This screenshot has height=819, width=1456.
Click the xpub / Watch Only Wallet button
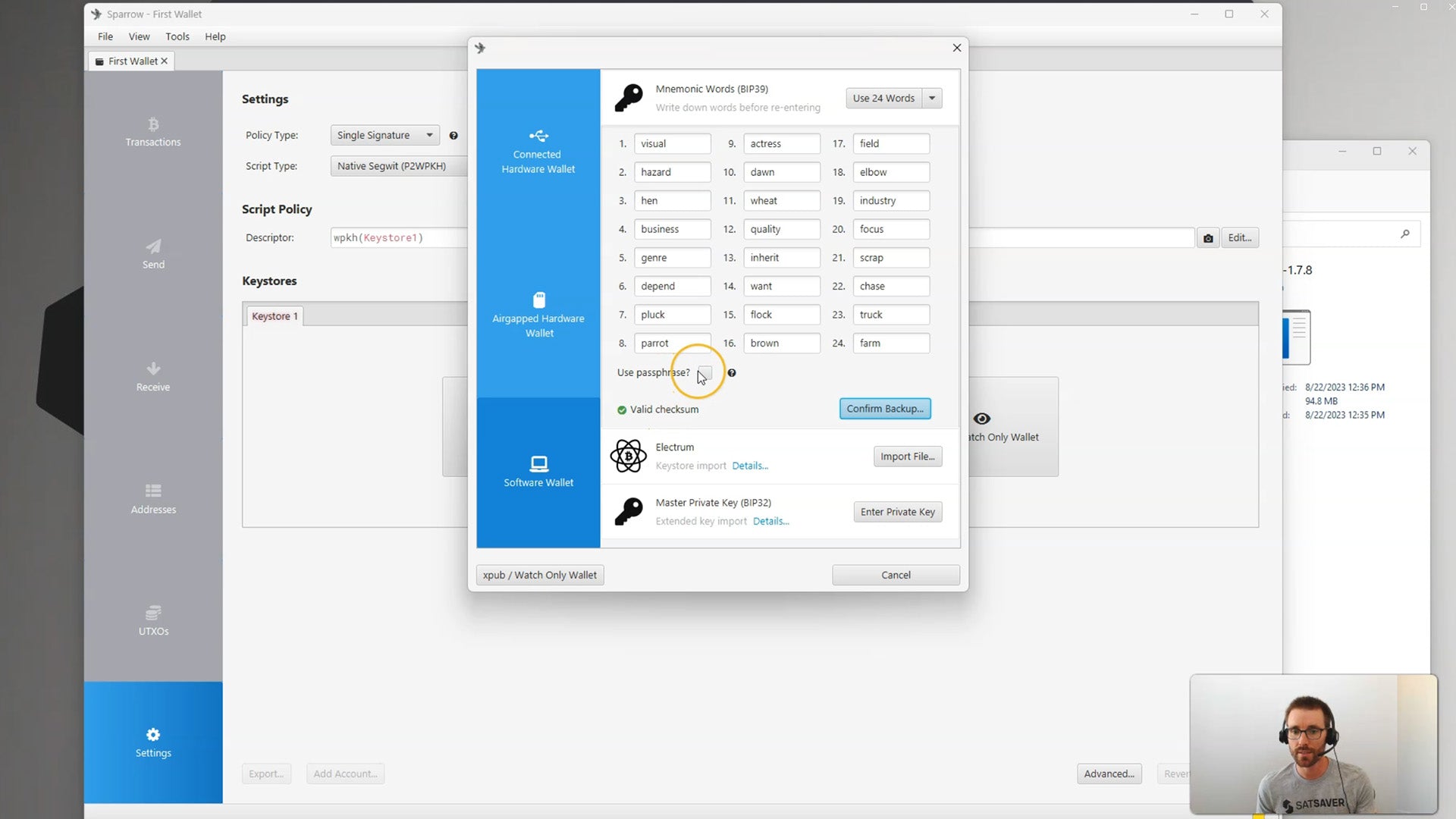[x=539, y=575]
